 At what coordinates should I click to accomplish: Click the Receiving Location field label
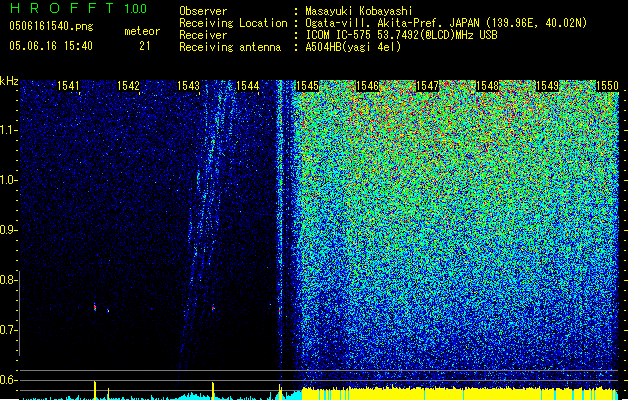pyautogui.click(x=233, y=23)
